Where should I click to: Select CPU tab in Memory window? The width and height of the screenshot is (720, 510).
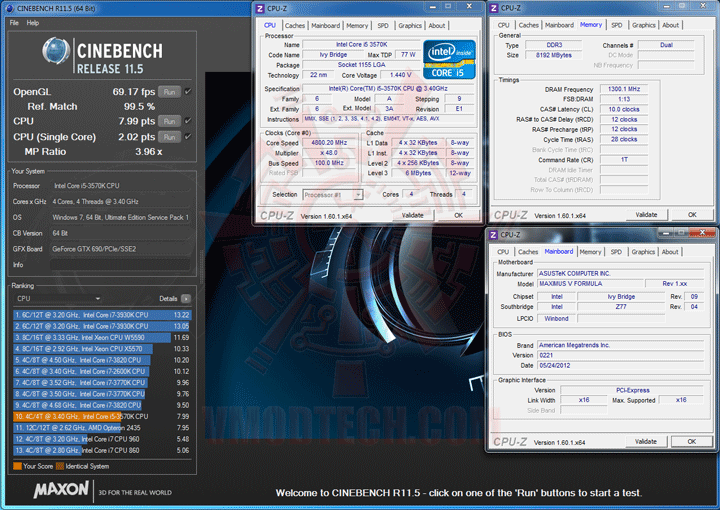[504, 25]
